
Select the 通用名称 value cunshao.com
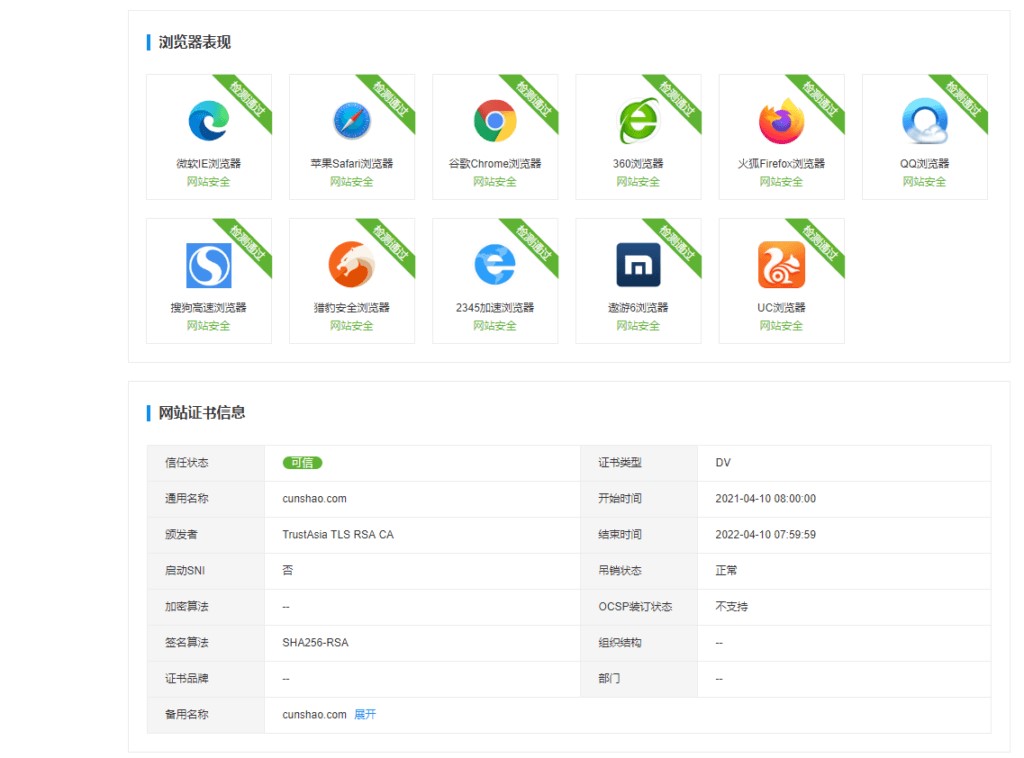[x=314, y=498]
